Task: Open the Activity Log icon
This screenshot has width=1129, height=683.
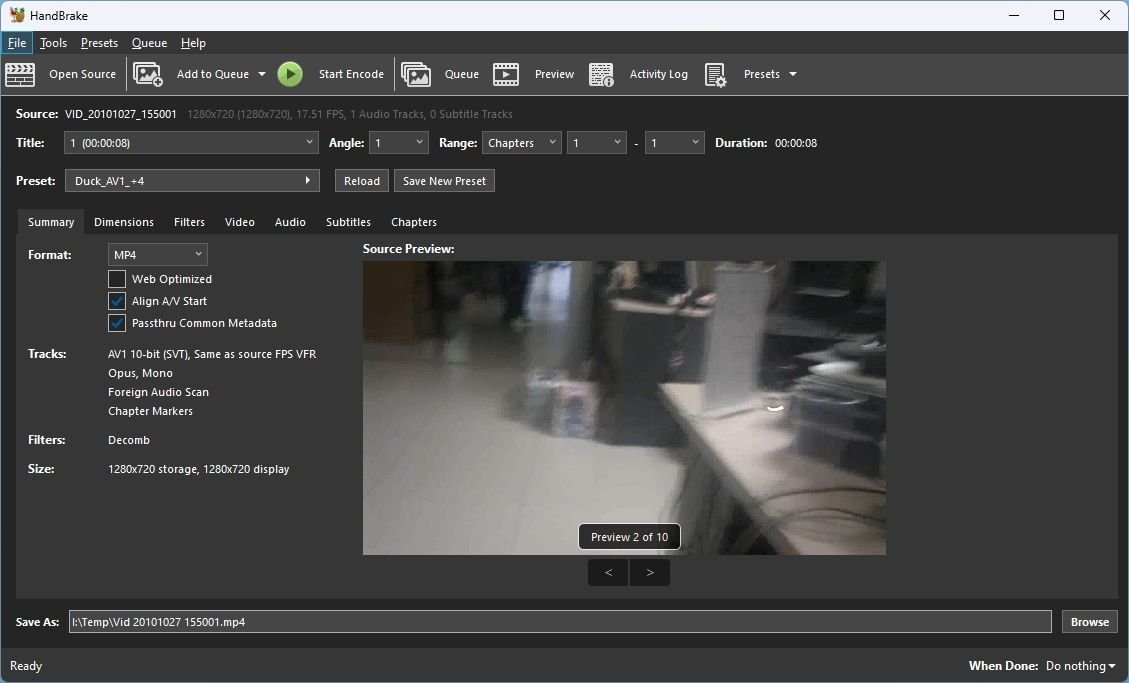Action: [601, 74]
